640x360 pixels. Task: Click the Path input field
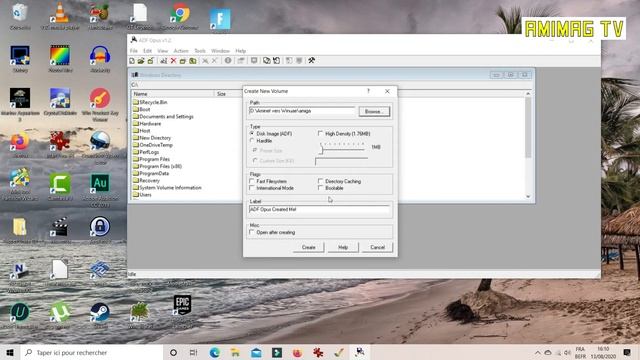(302, 111)
